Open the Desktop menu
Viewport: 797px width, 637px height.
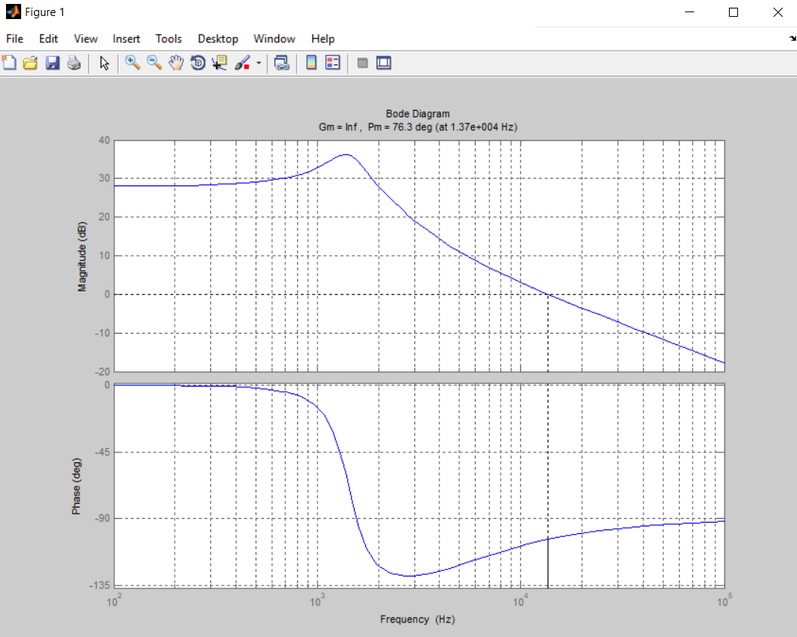218,38
